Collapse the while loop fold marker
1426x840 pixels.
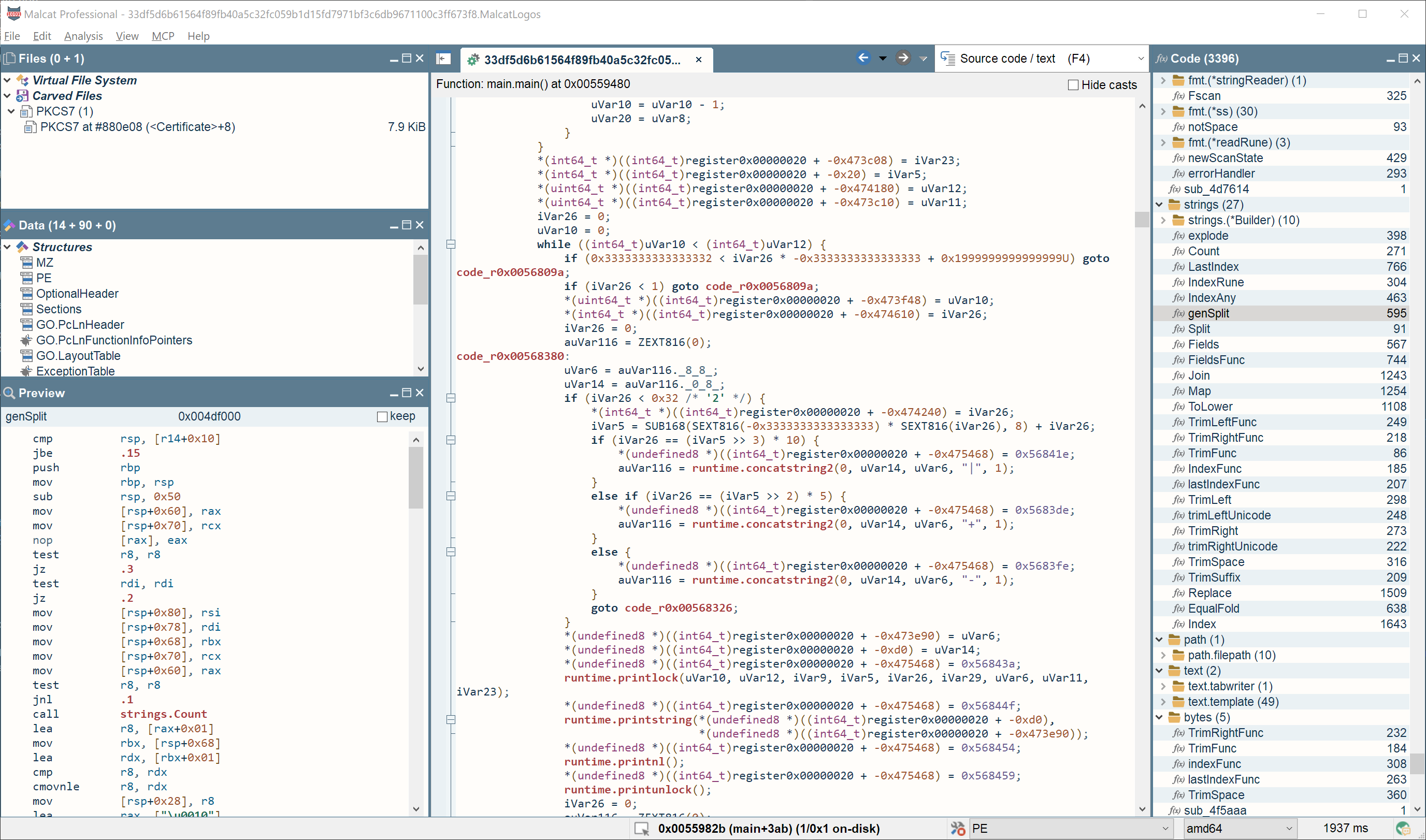click(x=451, y=244)
